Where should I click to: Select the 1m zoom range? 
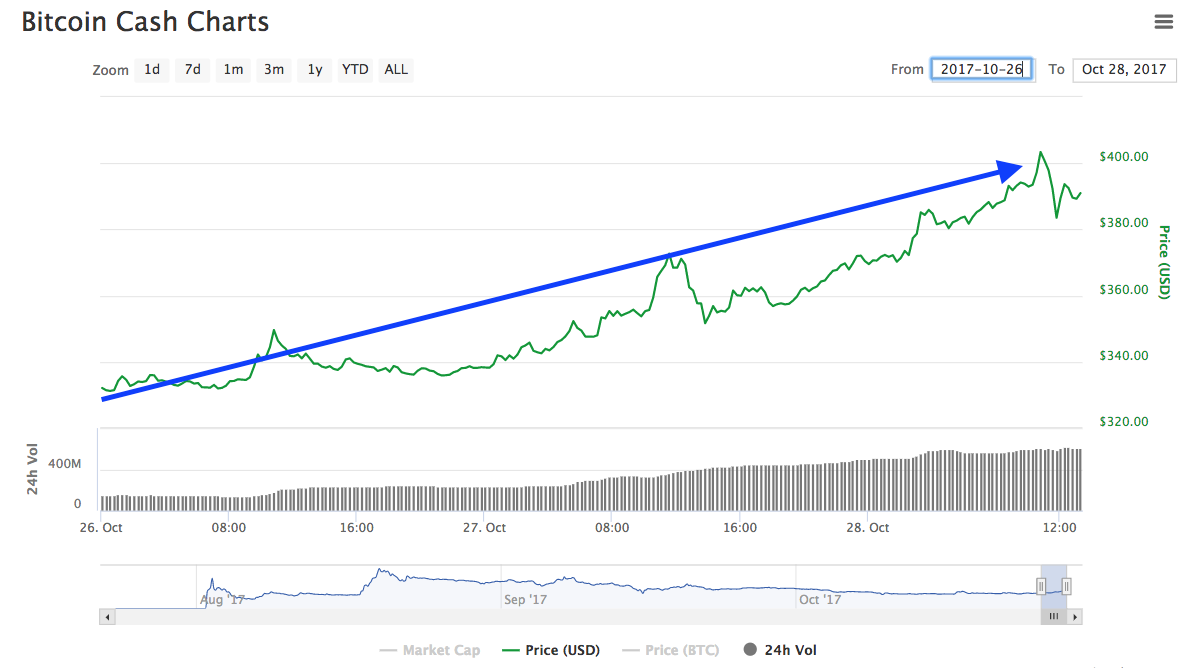click(233, 69)
